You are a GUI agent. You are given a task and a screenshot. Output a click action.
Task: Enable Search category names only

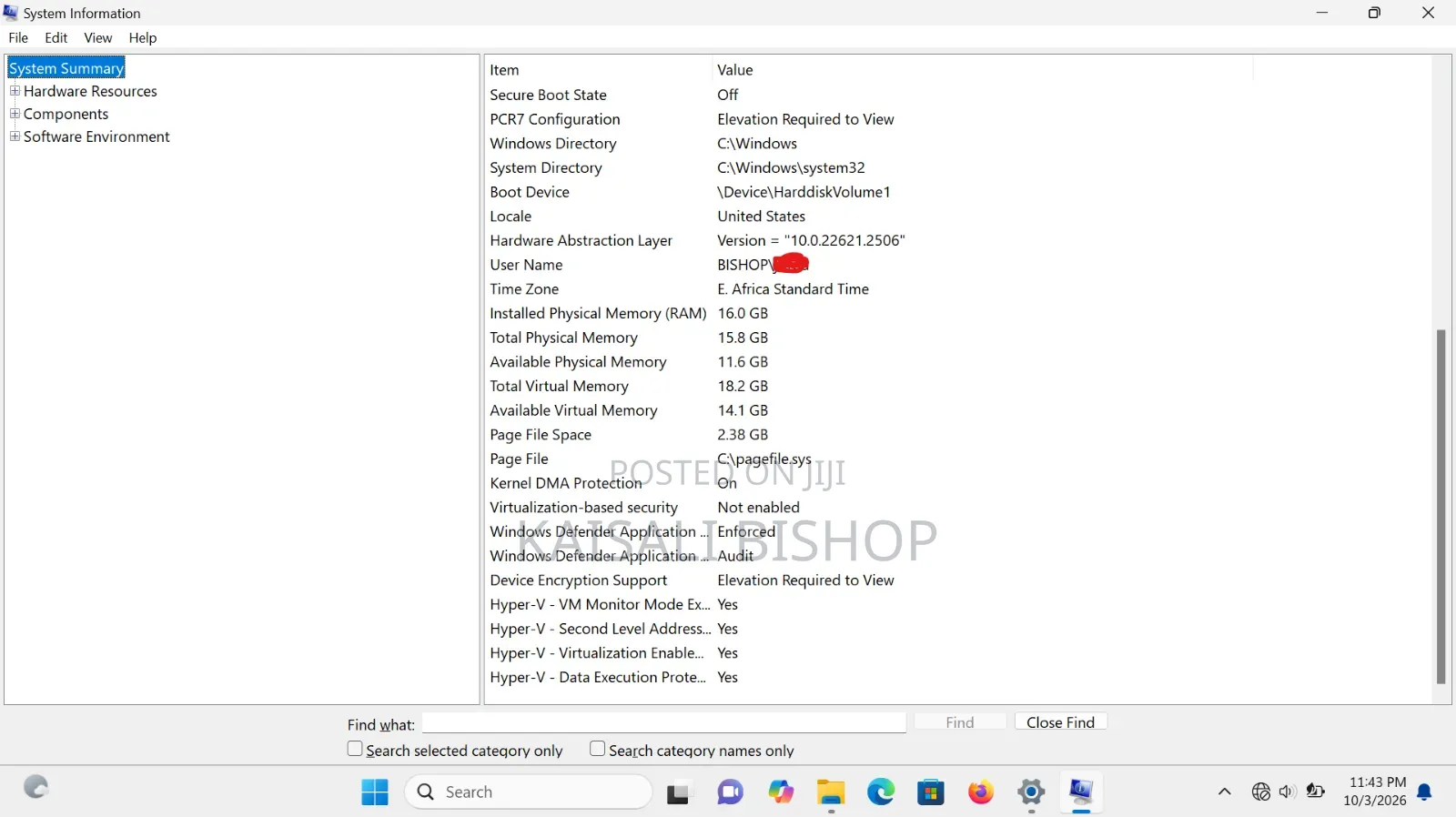click(597, 749)
